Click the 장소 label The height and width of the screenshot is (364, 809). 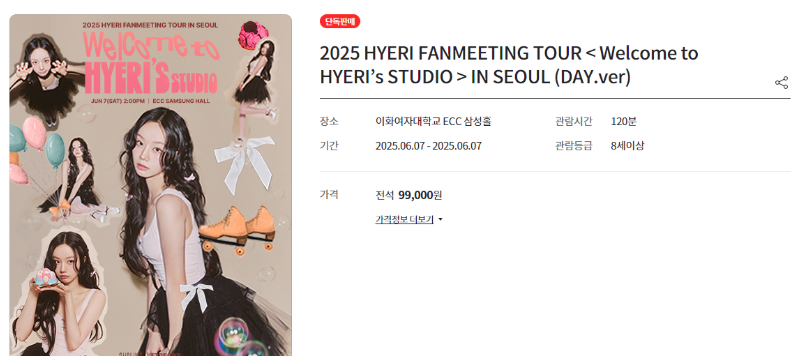tap(329, 122)
